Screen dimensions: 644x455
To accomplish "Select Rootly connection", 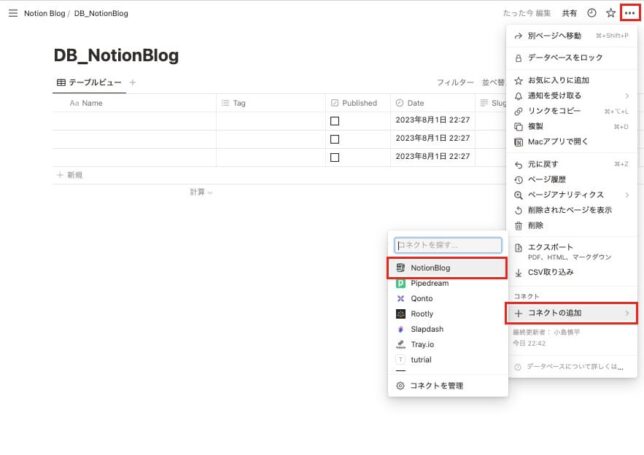I will click(x=447, y=314).
